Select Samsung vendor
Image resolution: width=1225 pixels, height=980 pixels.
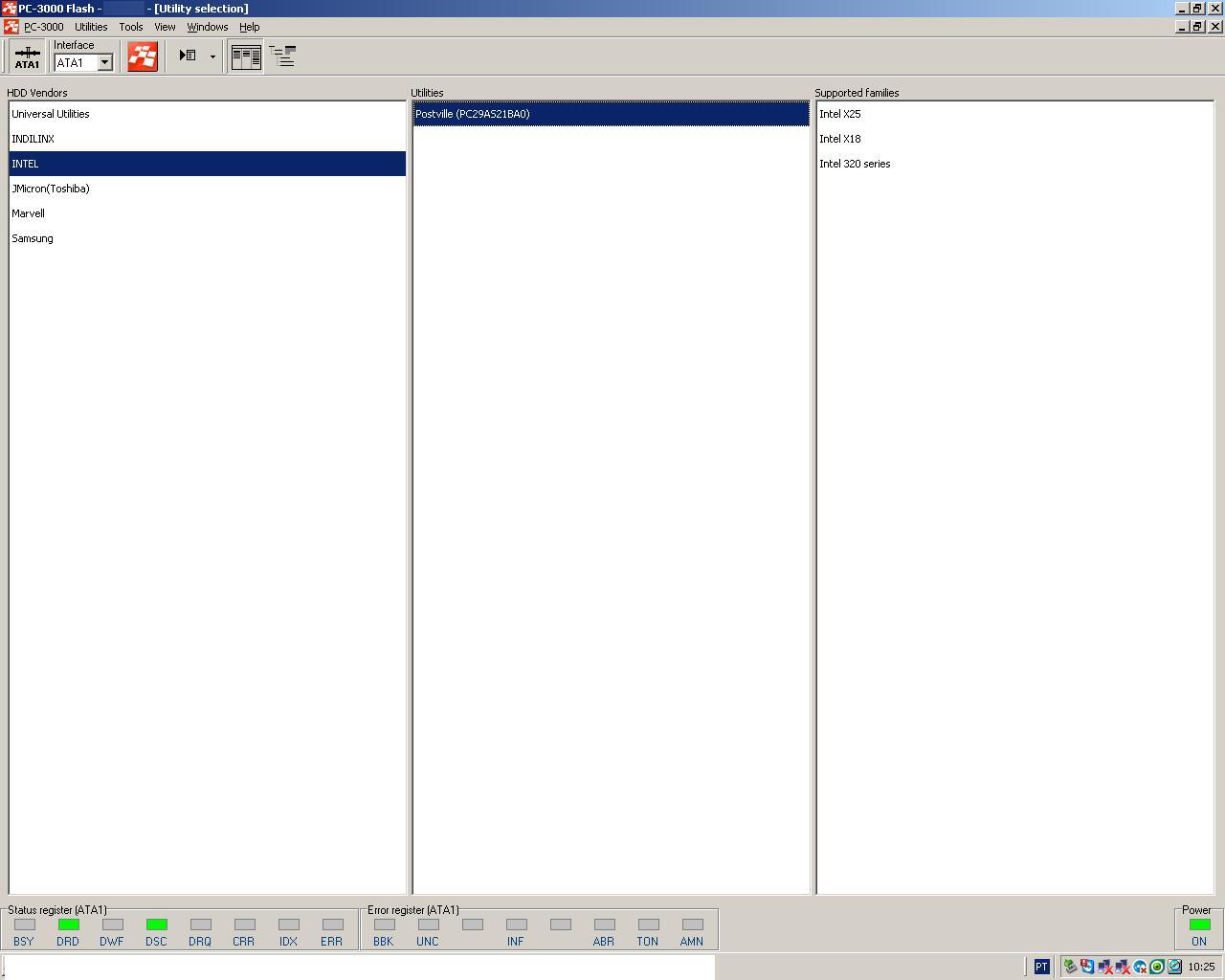click(x=207, y=238)
